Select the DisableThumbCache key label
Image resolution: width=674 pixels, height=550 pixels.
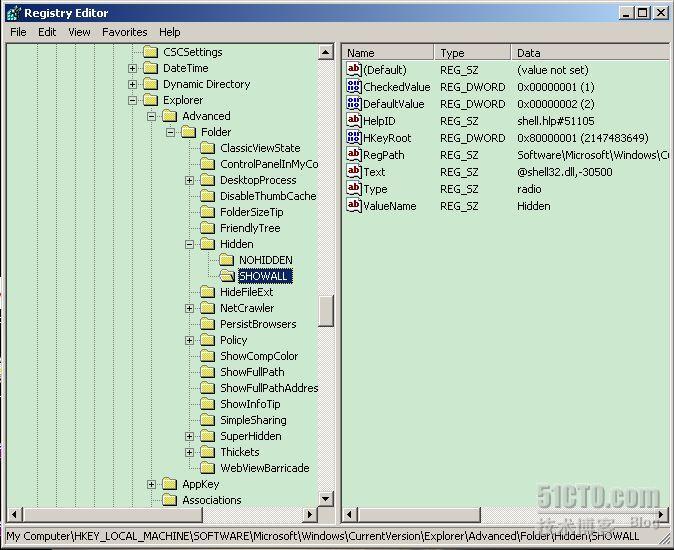(268, 196)
